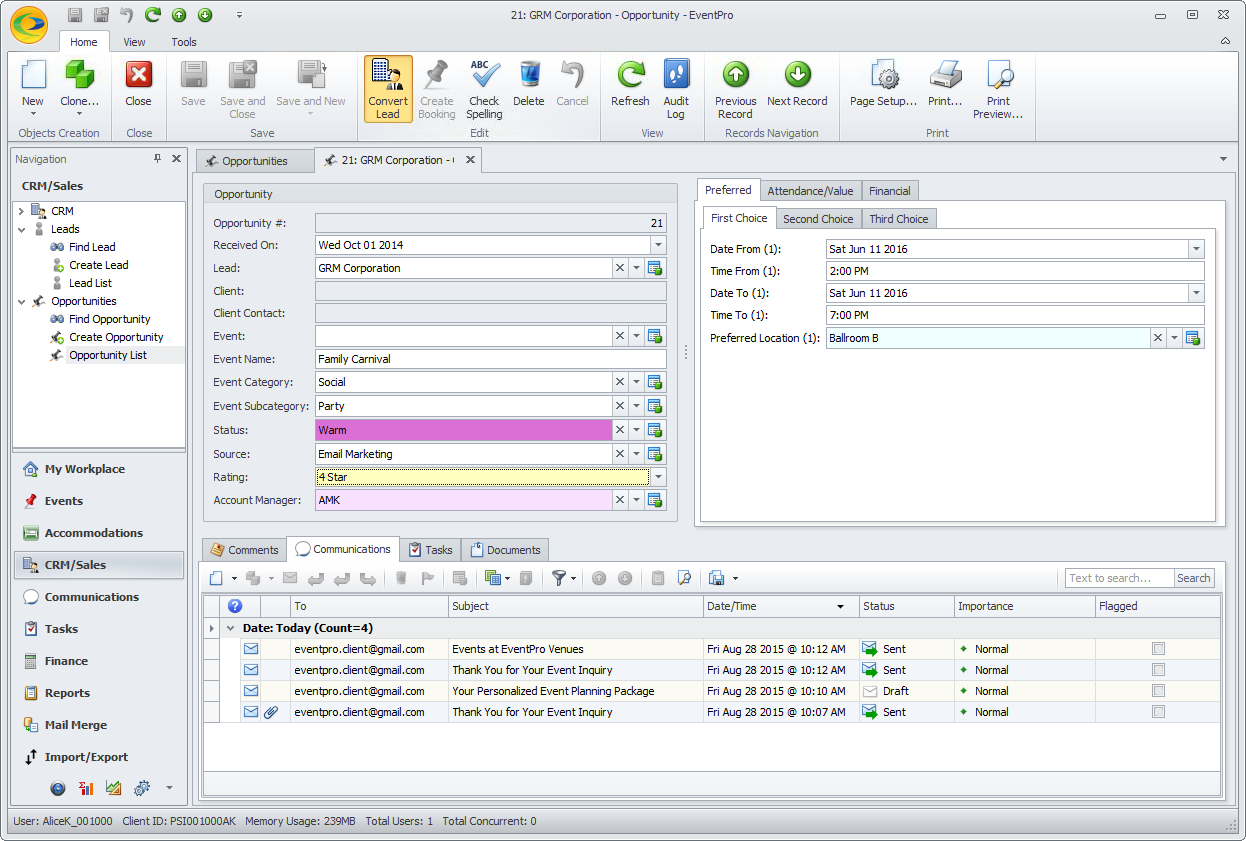This screenshot has width=1246, height=841.
Task: Check Flagged box for the 10:12 AM Thank You email
Action: (1158, 670)
